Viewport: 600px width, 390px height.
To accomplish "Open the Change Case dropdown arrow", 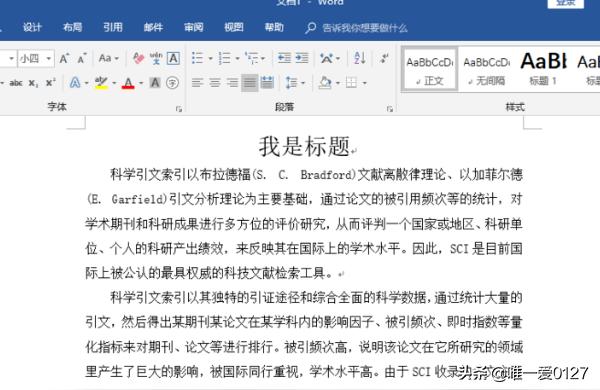I will pyautogui.click(x=116, y=59).
